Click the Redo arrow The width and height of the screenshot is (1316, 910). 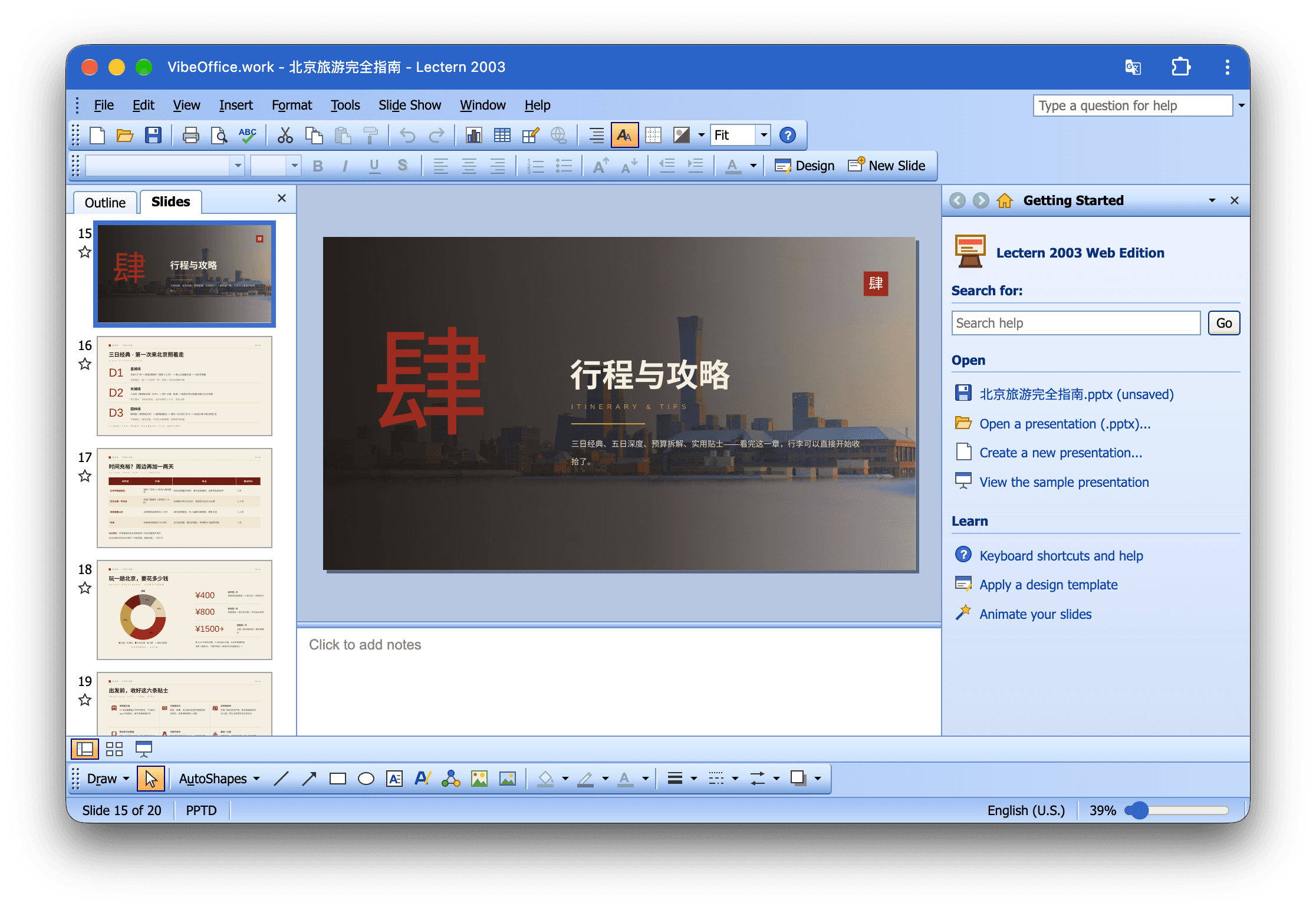point(436,136)
